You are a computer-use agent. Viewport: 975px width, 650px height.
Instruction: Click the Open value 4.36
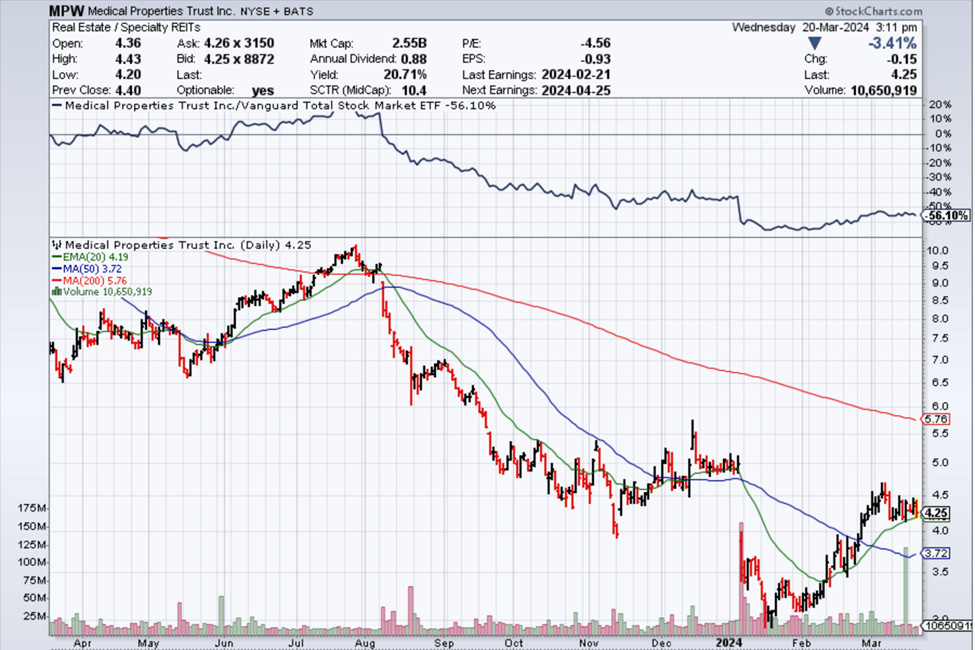[x=128, y=43]
